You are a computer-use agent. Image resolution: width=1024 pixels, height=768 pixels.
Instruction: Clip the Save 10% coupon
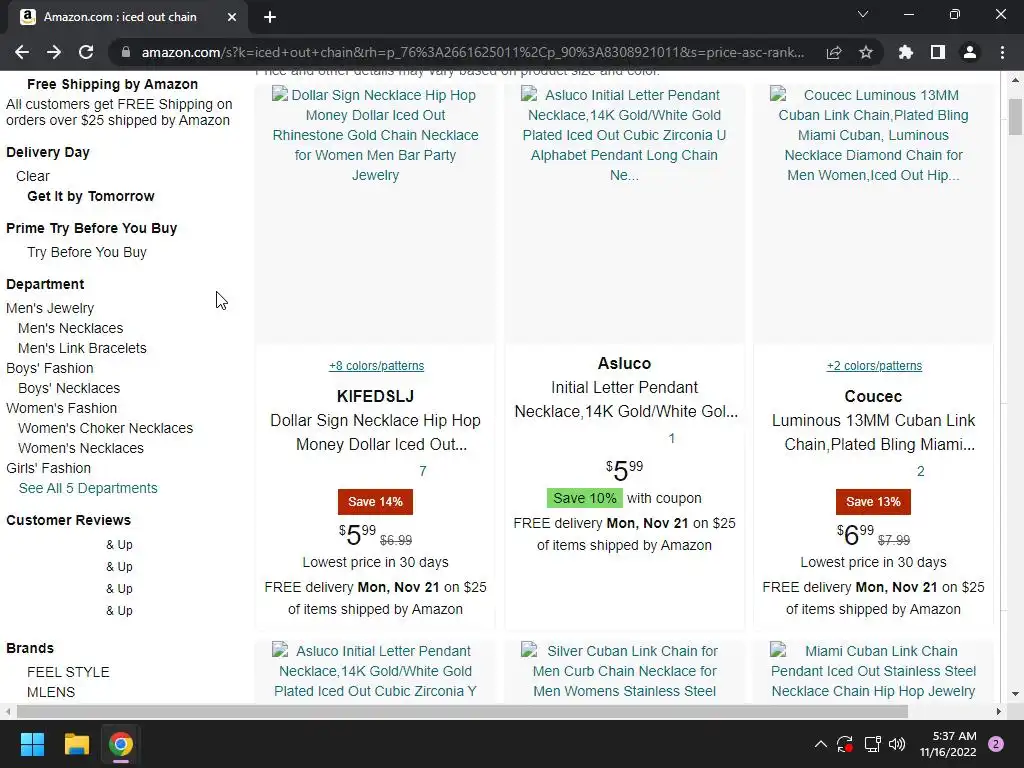[x=584, y=498]
